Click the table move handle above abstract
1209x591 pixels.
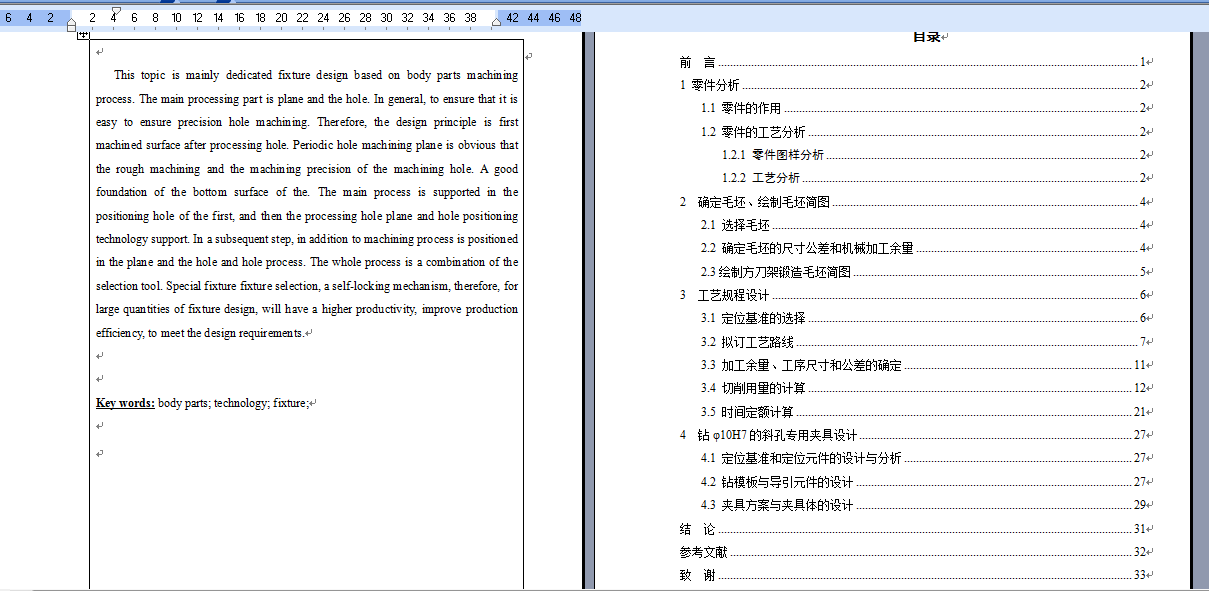tap(84, 36)
